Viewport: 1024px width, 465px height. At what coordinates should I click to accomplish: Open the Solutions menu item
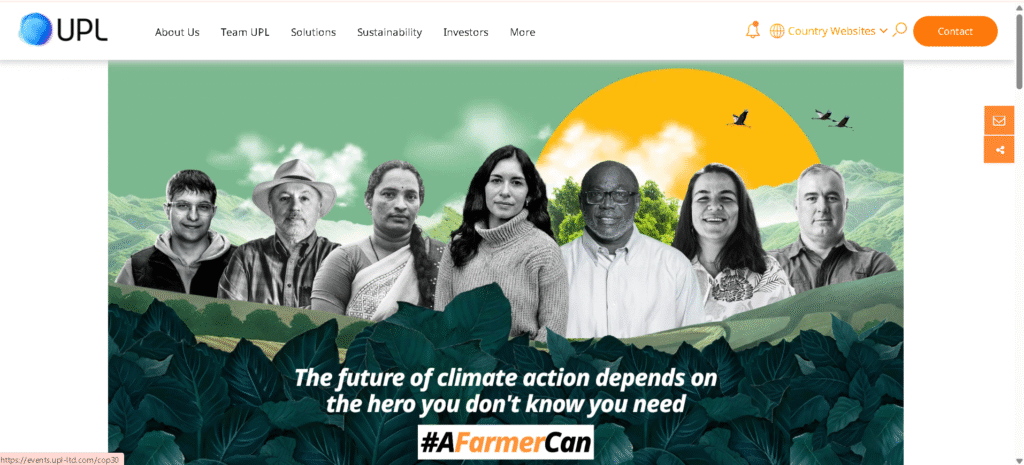click(313, 32)
